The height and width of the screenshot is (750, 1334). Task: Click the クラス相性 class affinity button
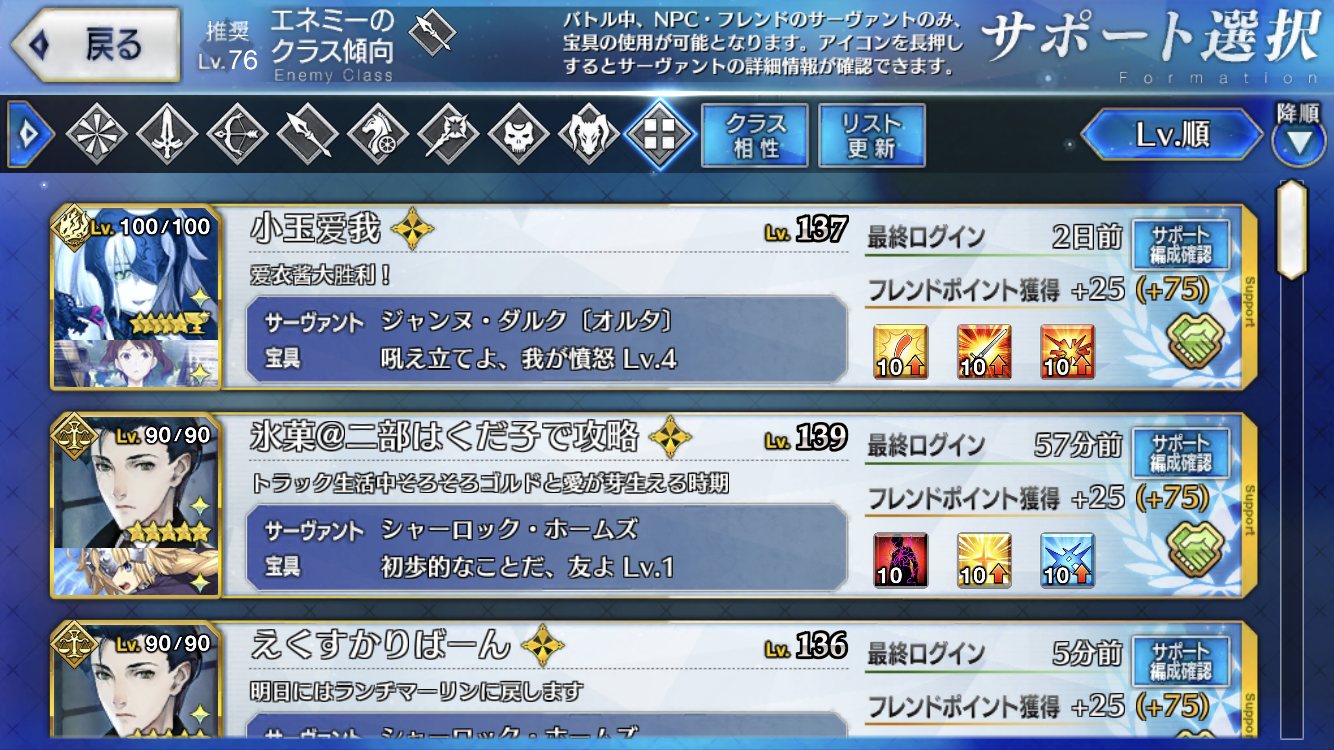click(755, 136)
